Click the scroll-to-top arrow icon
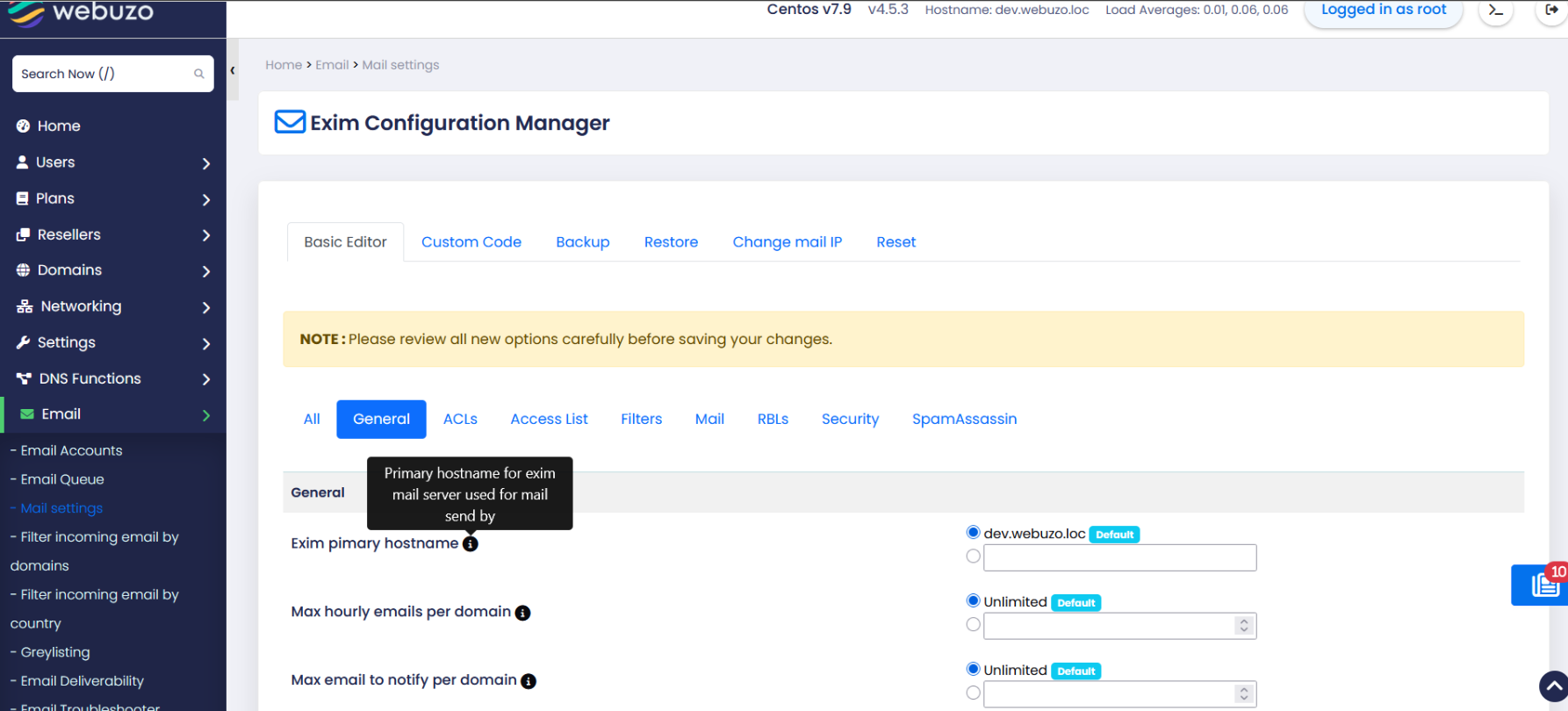Screen dimensions: 1568x711 1554,686
